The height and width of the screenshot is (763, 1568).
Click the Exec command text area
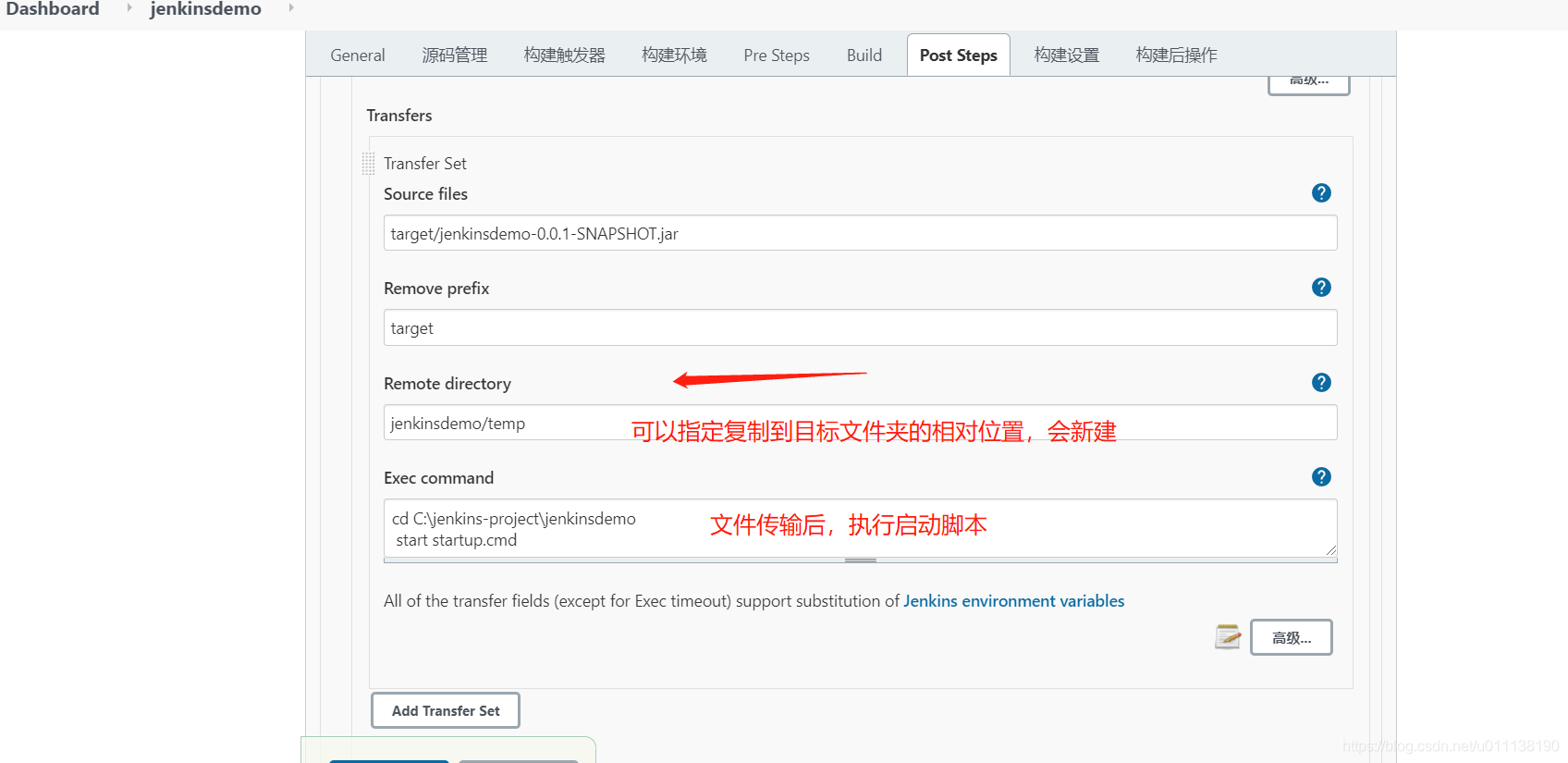coord(860,528)
